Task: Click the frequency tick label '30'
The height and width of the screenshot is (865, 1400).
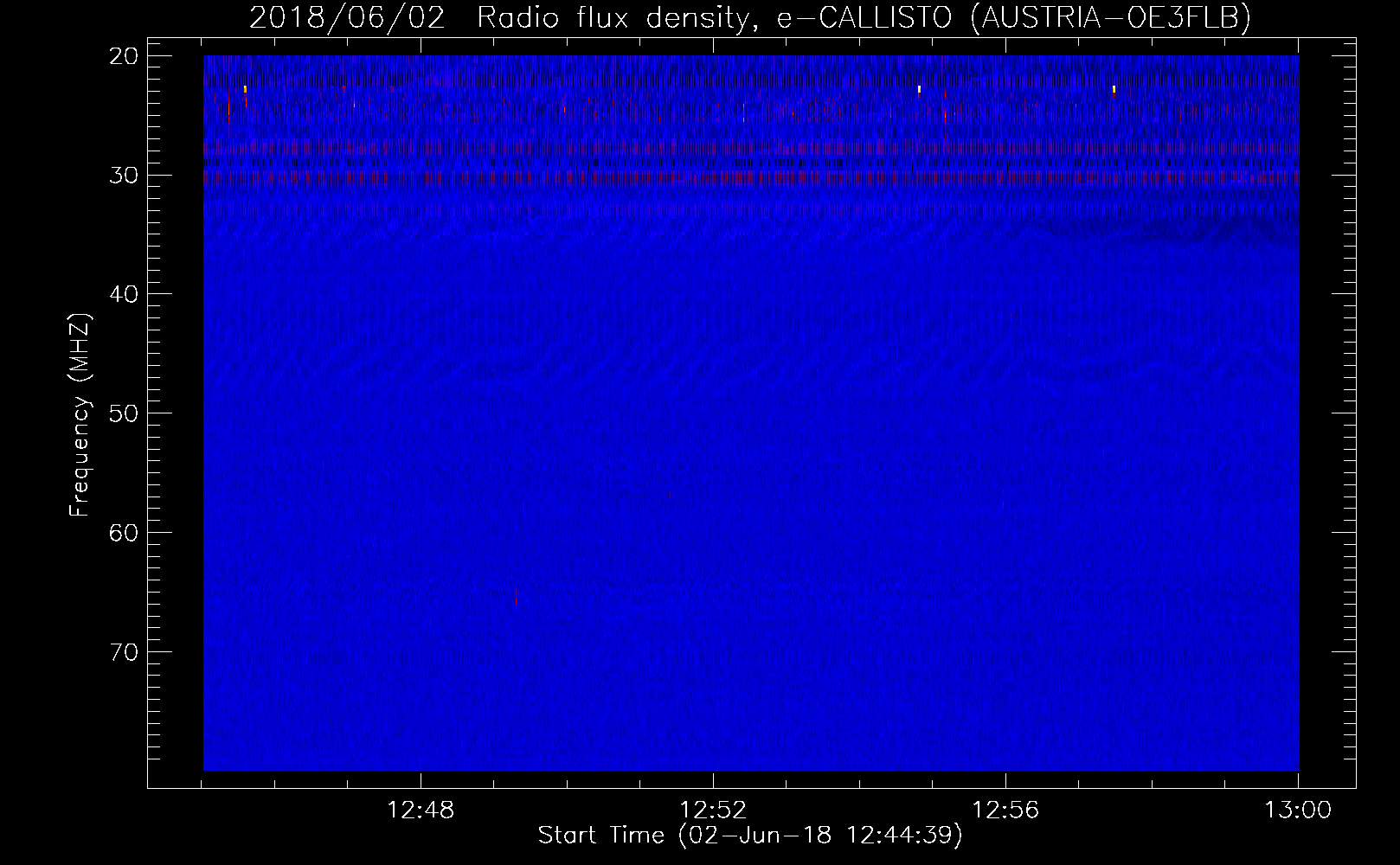Action: (124, 176)
